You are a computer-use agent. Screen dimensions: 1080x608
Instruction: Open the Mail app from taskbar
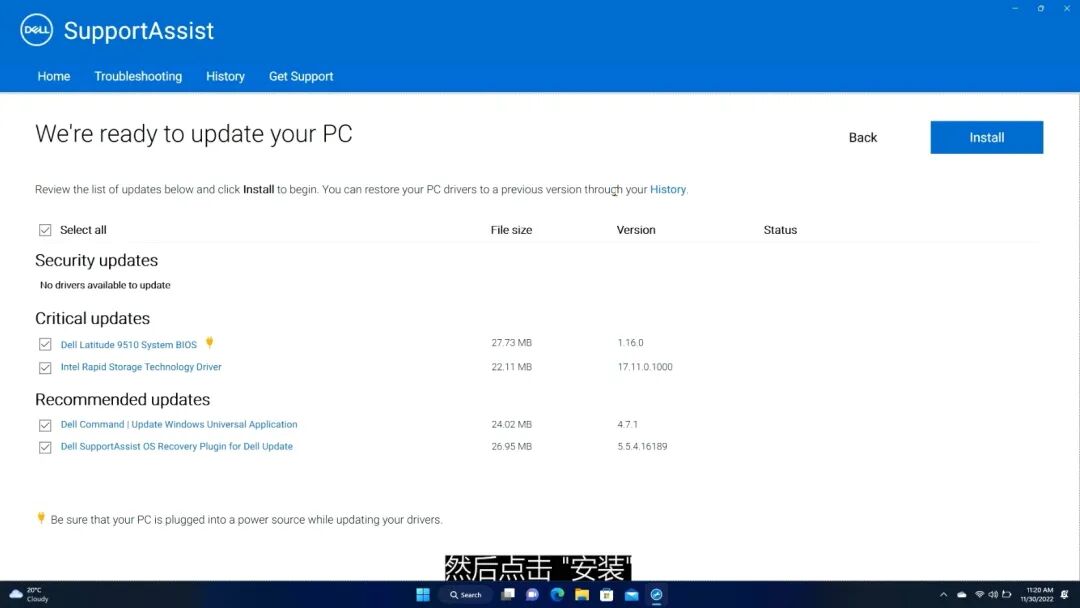(x=632, y=594)
